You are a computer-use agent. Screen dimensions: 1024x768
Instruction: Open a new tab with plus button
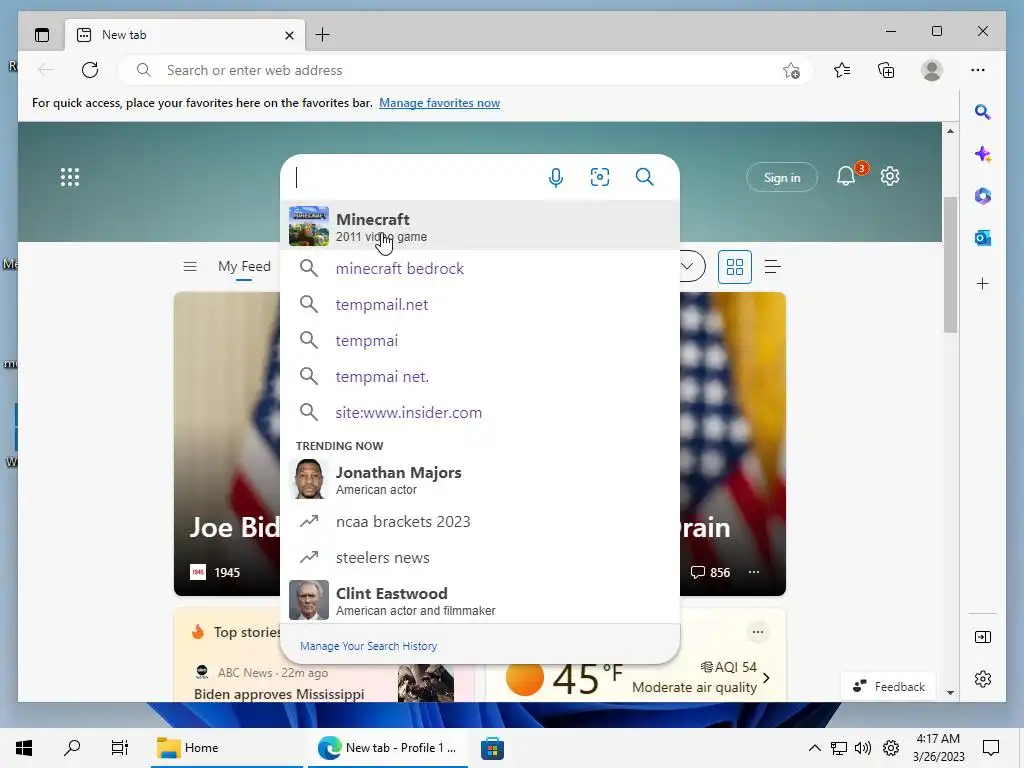point(323,35)
